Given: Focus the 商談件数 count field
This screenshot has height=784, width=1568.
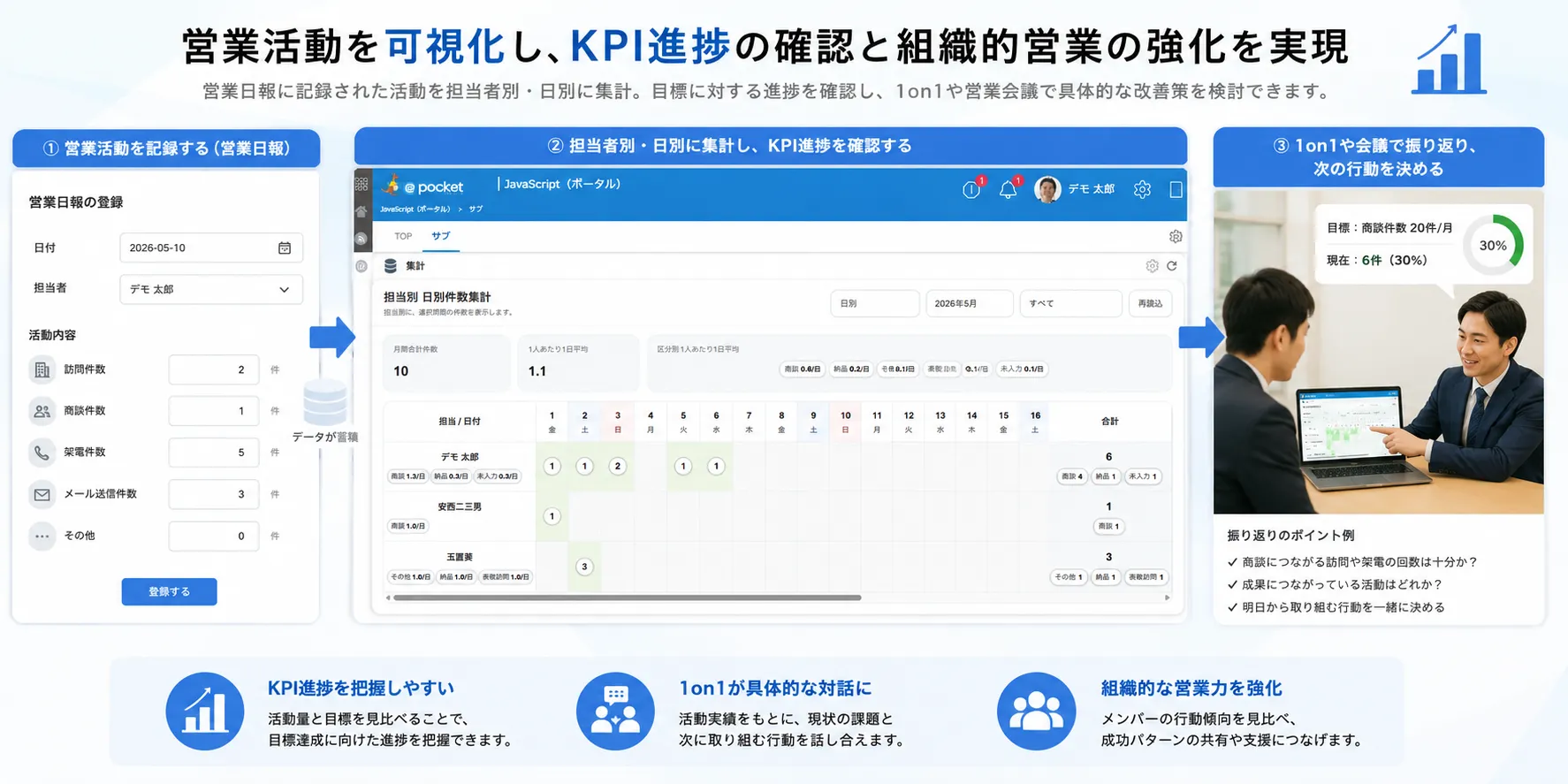Looking at the screenshot, I should pos(214,411).
